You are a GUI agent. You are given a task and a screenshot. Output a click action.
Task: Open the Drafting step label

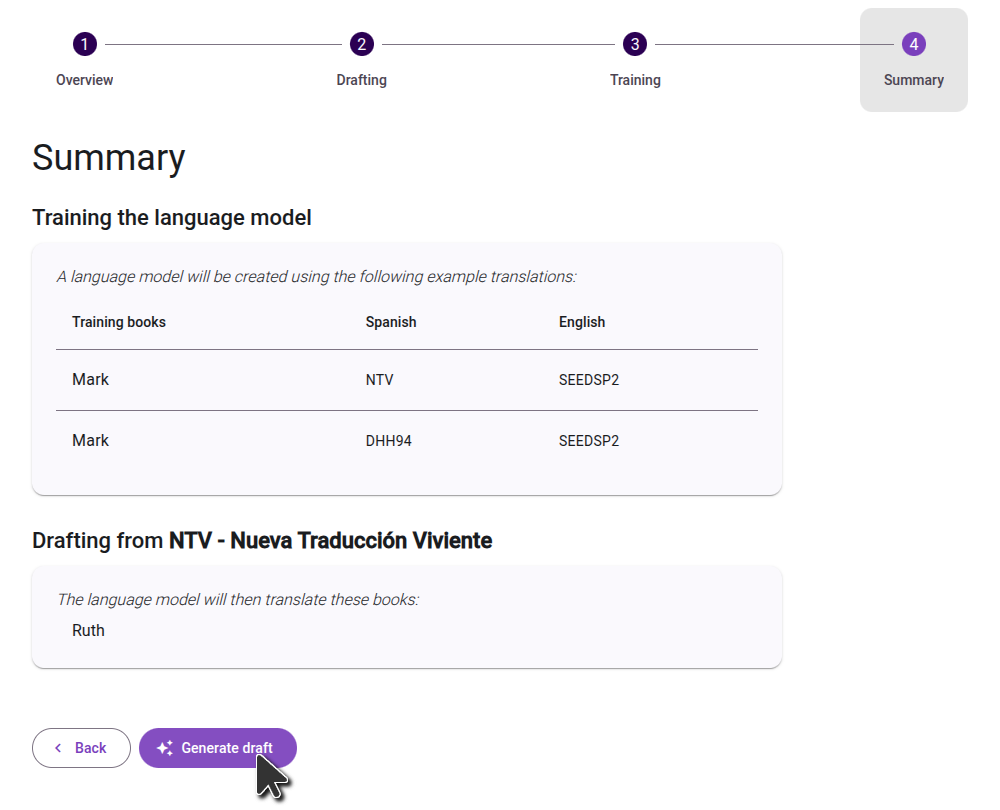(361, 80)
